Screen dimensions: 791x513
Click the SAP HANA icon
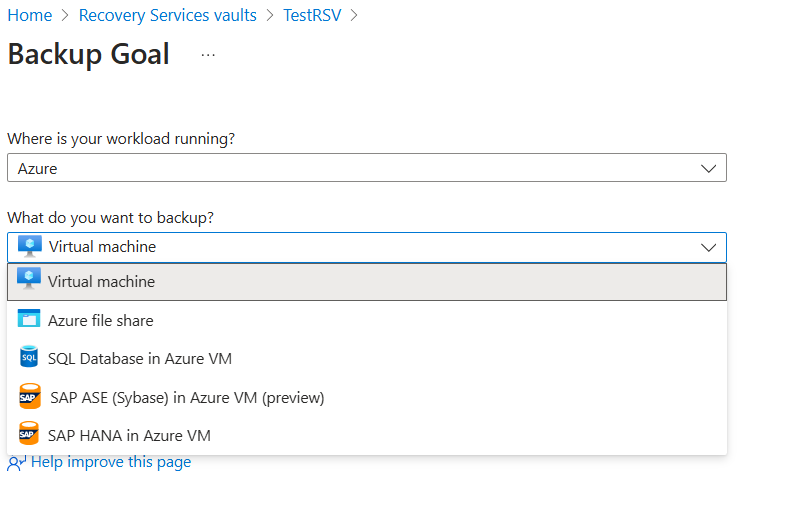click(29, 435)
